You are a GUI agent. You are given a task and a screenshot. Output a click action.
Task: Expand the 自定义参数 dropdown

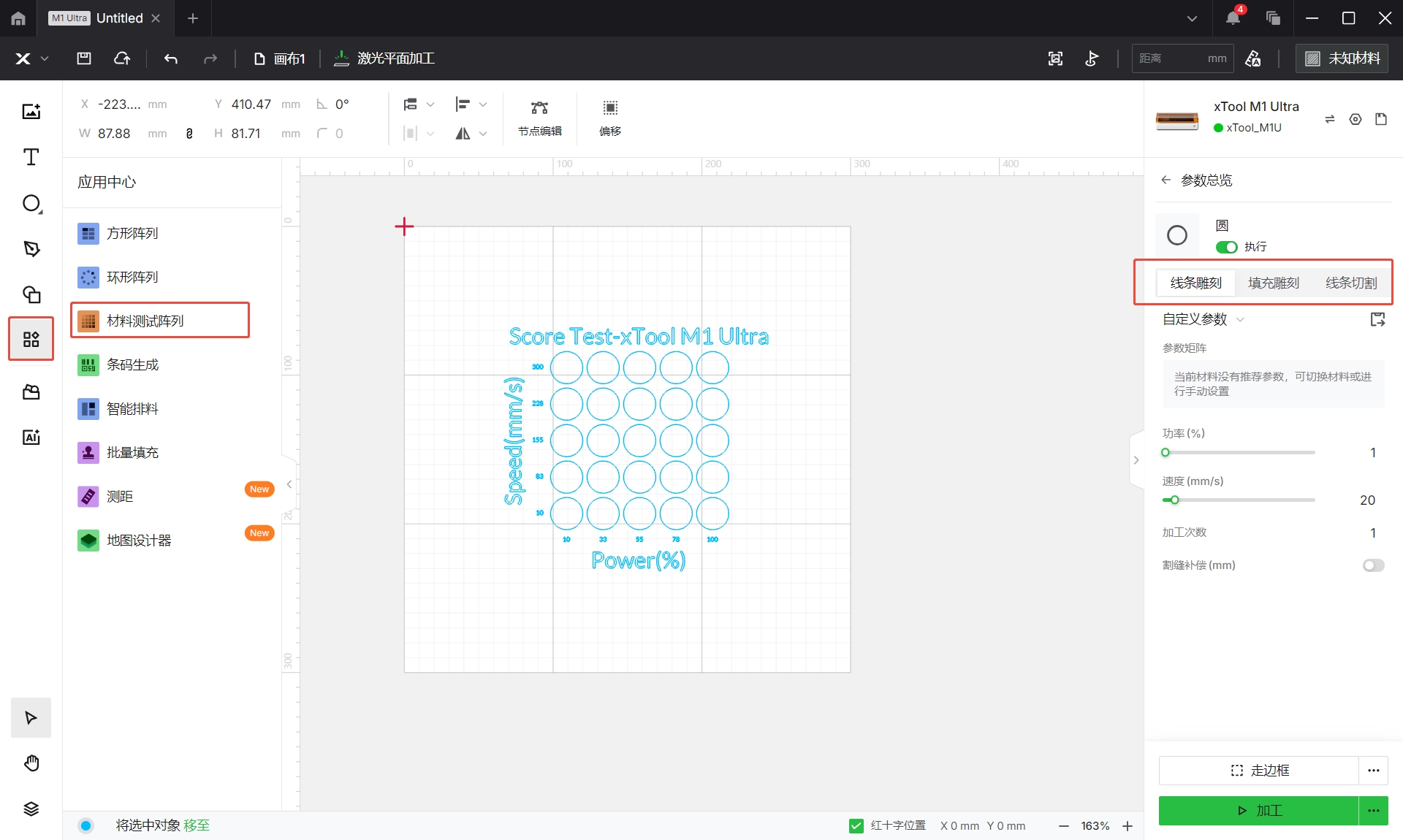coord(1240,320)
